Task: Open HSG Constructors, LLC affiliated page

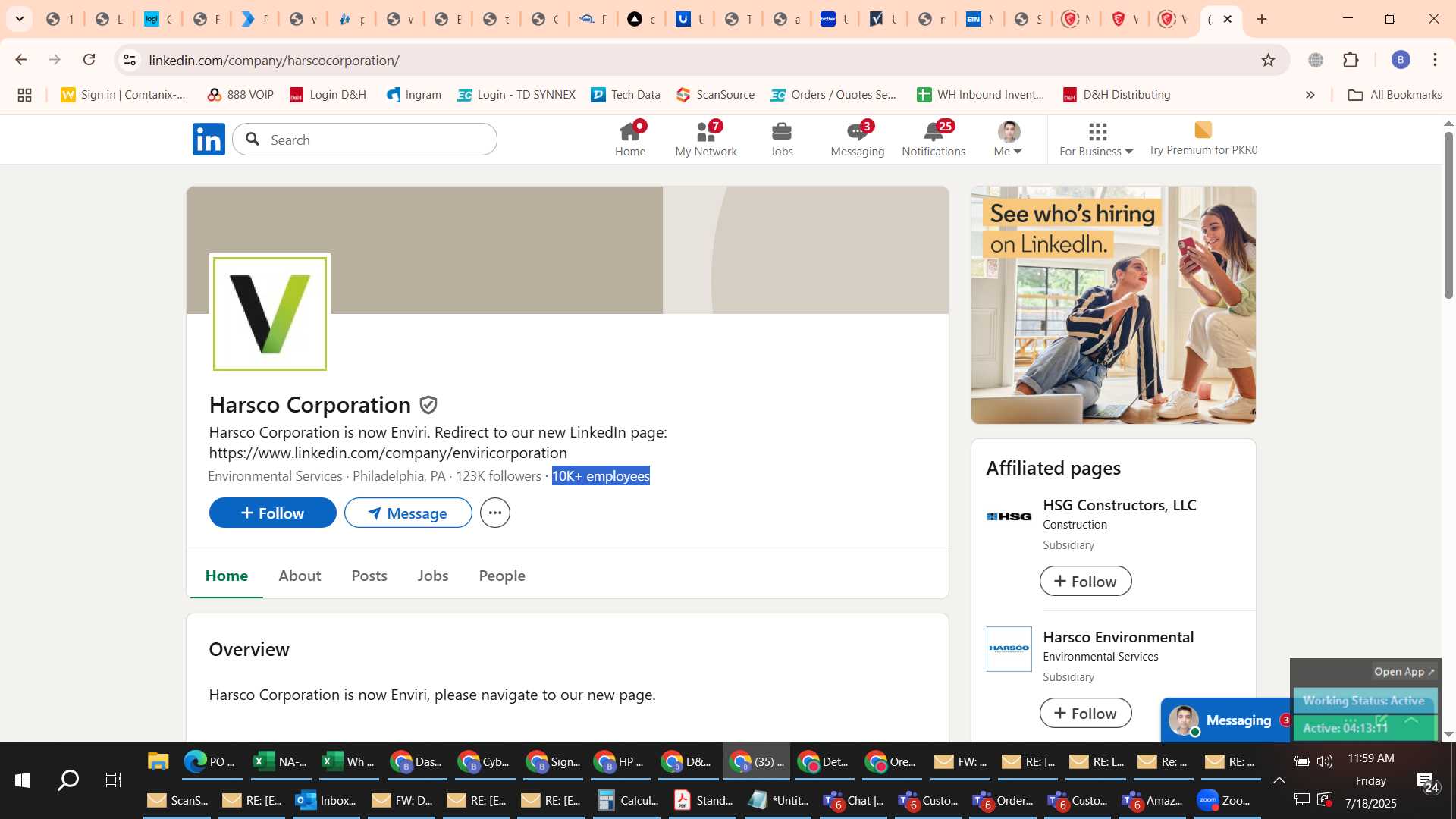Action: click(1119, 505)
